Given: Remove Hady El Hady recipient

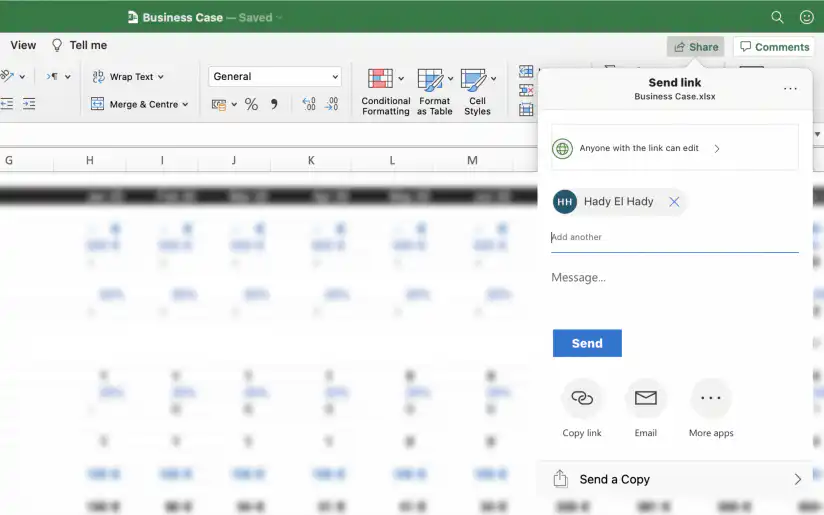Looking at the screenshot, I should (x=674, y=202).
